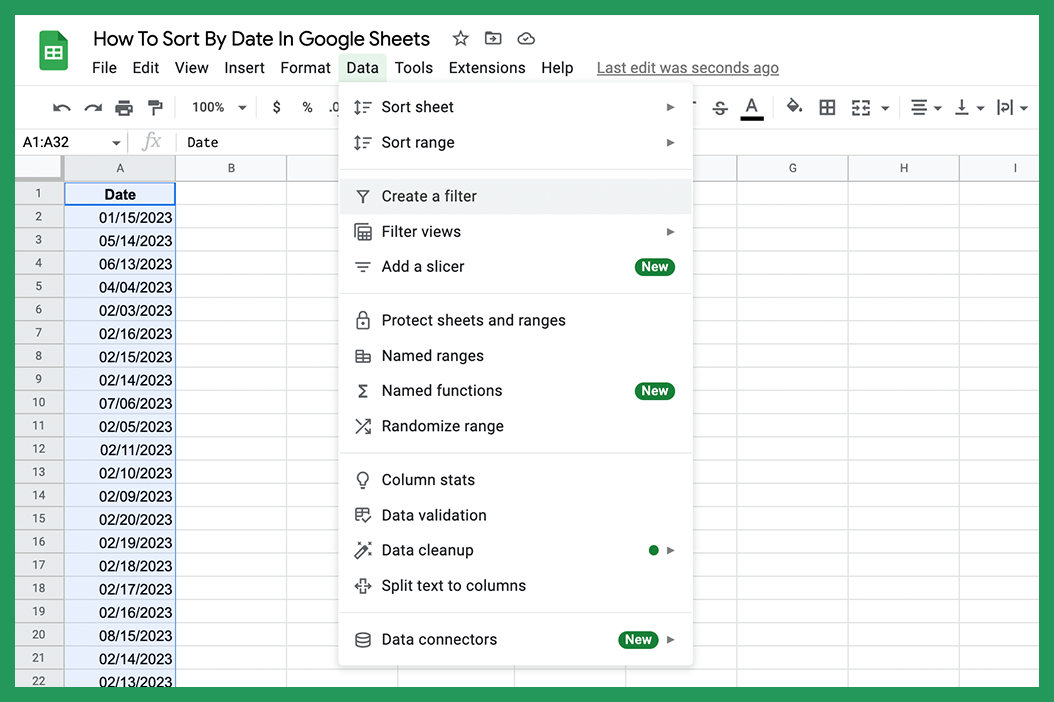Image resolution: width=1054 pixels, height=702 pixels.
Task: Apply strikethrough formatting
Action: [x=720, y=108]
